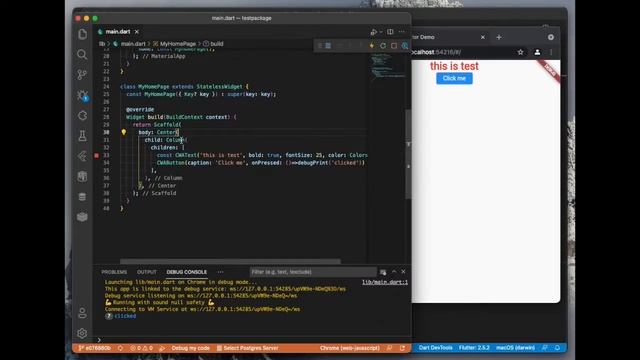This screenshot has width=640, height=360.
Task: Click the stop square in the debug toolbar
Action: (x=394, y=46)
